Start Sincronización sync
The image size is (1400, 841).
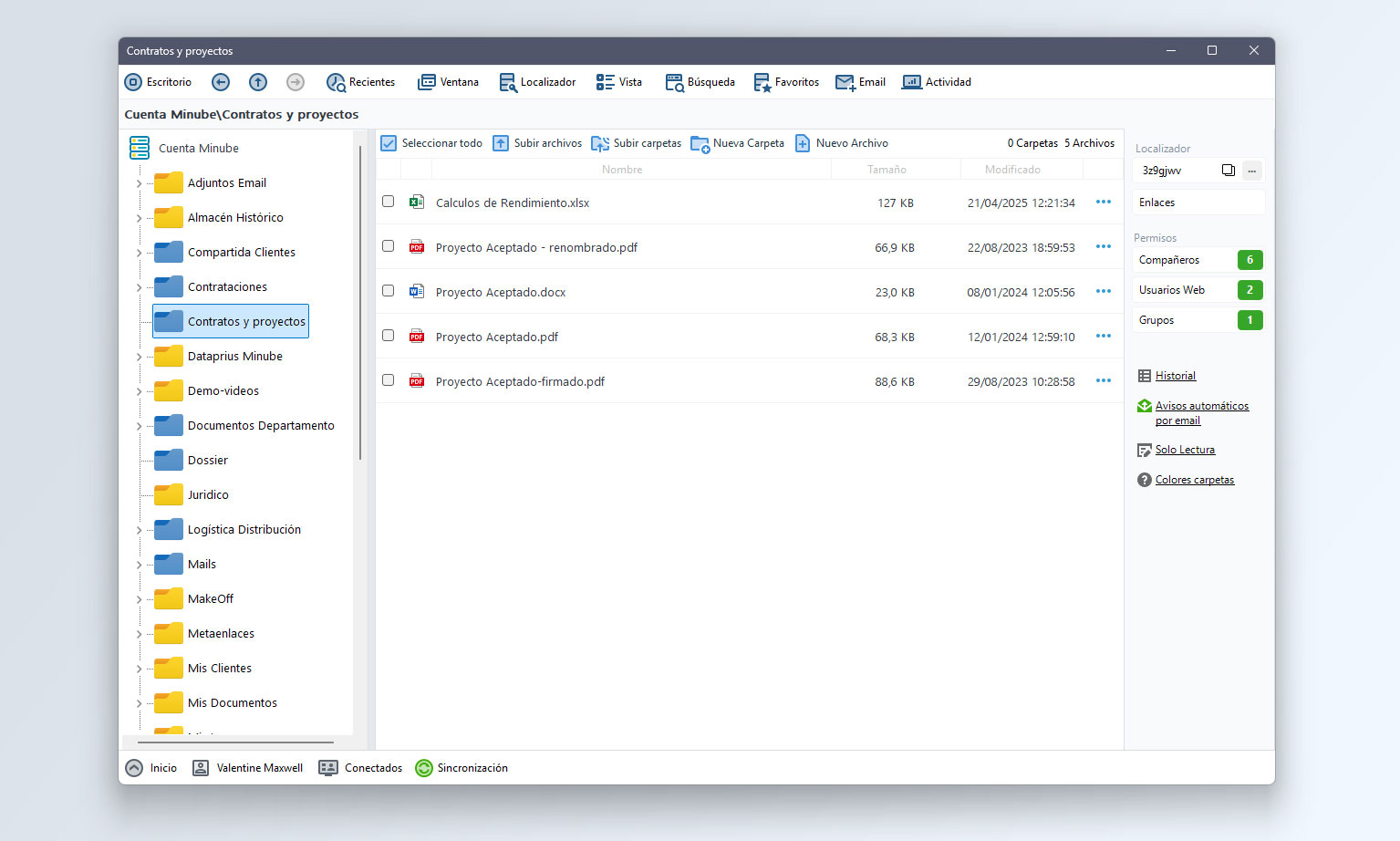[x=461, y=768]
